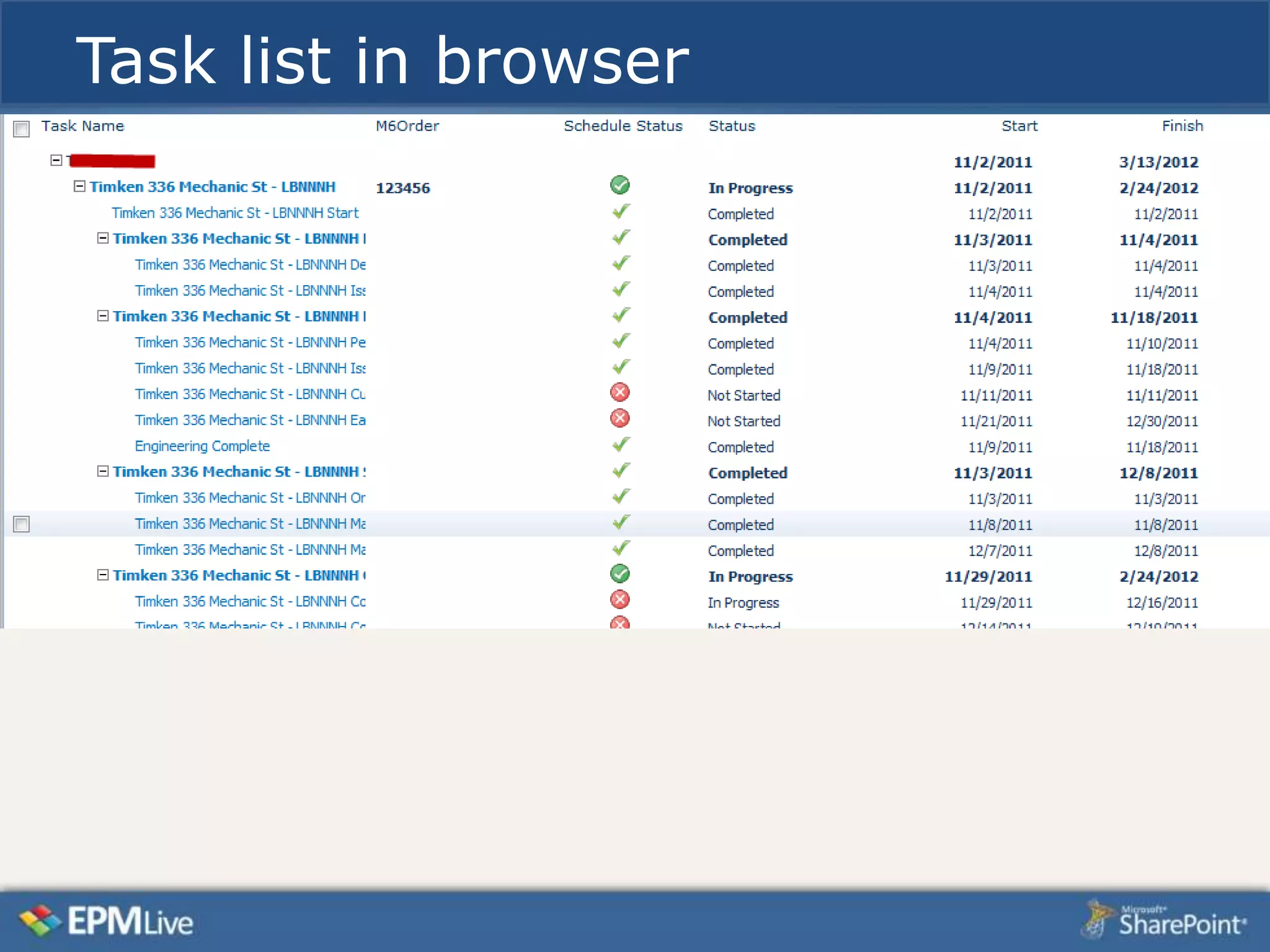
Task: Click red X icon on 11/11/2011 row
Action: [x=620, y=392]
